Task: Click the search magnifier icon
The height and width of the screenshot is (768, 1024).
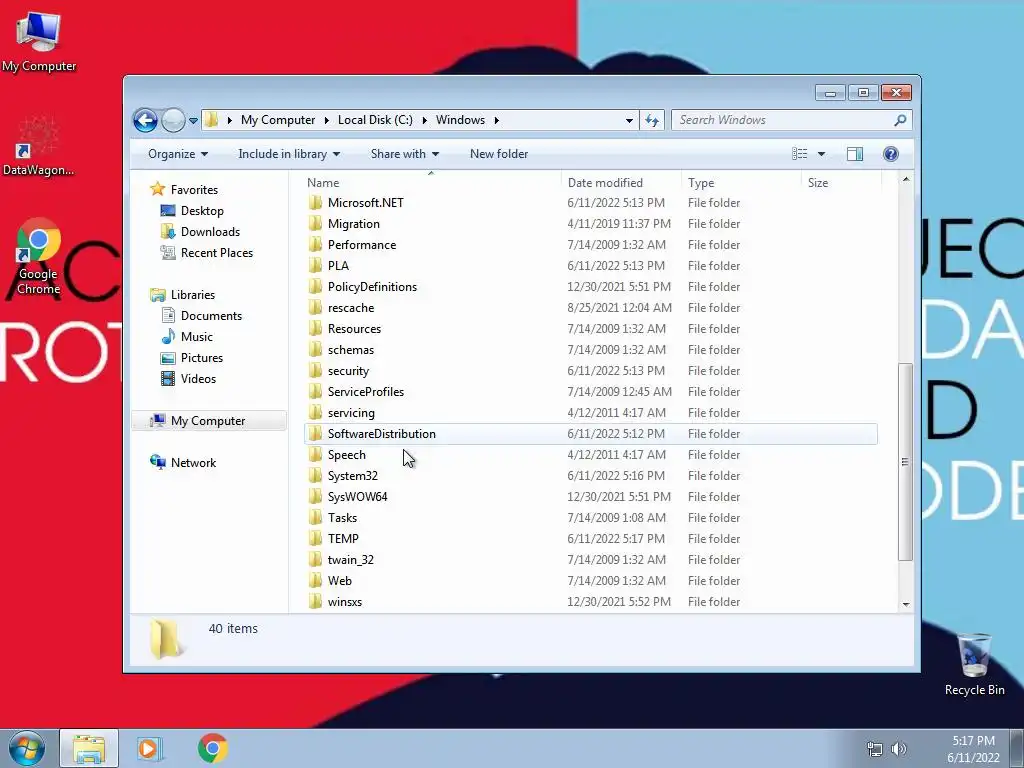Action: (900, 120)
